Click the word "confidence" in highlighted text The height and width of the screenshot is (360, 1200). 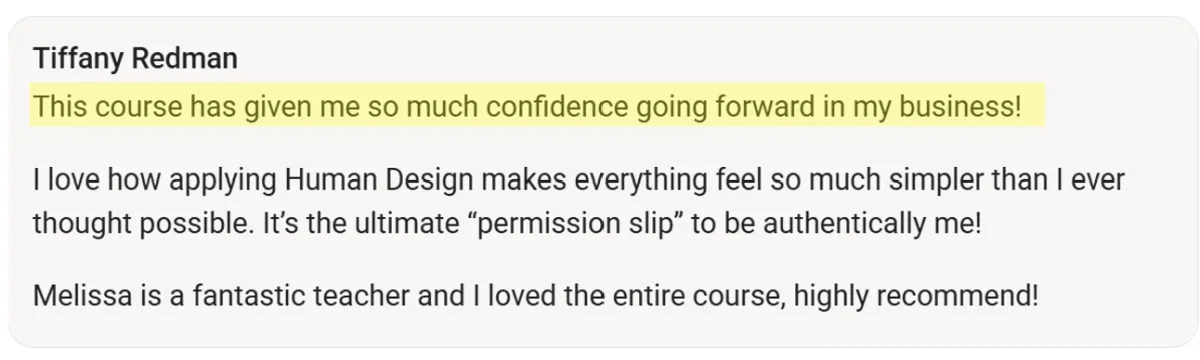(x=524, y=106)
